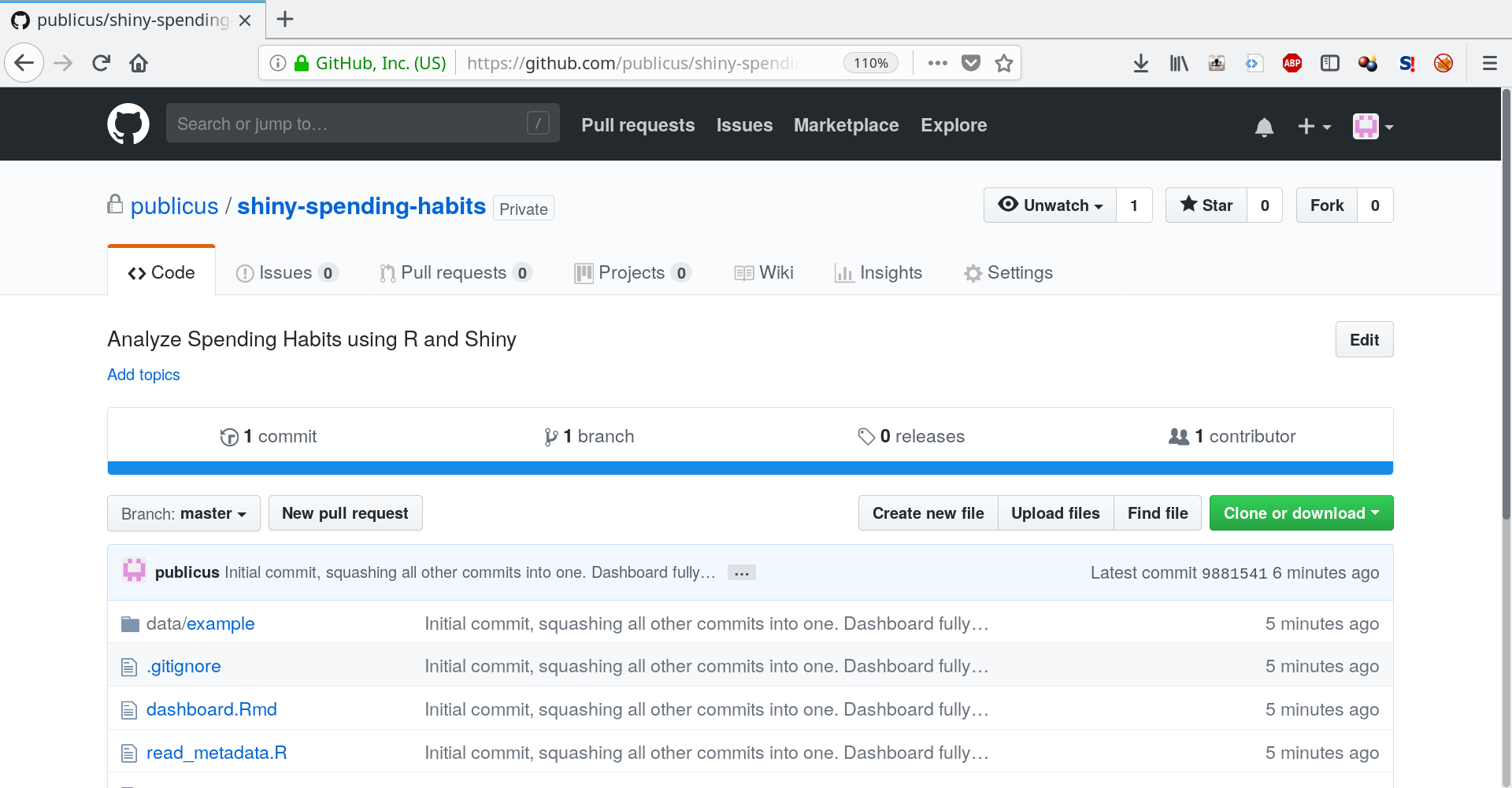The image size is (1512, 788).
Task: Switch to the Insights tab
Action: 878,272
